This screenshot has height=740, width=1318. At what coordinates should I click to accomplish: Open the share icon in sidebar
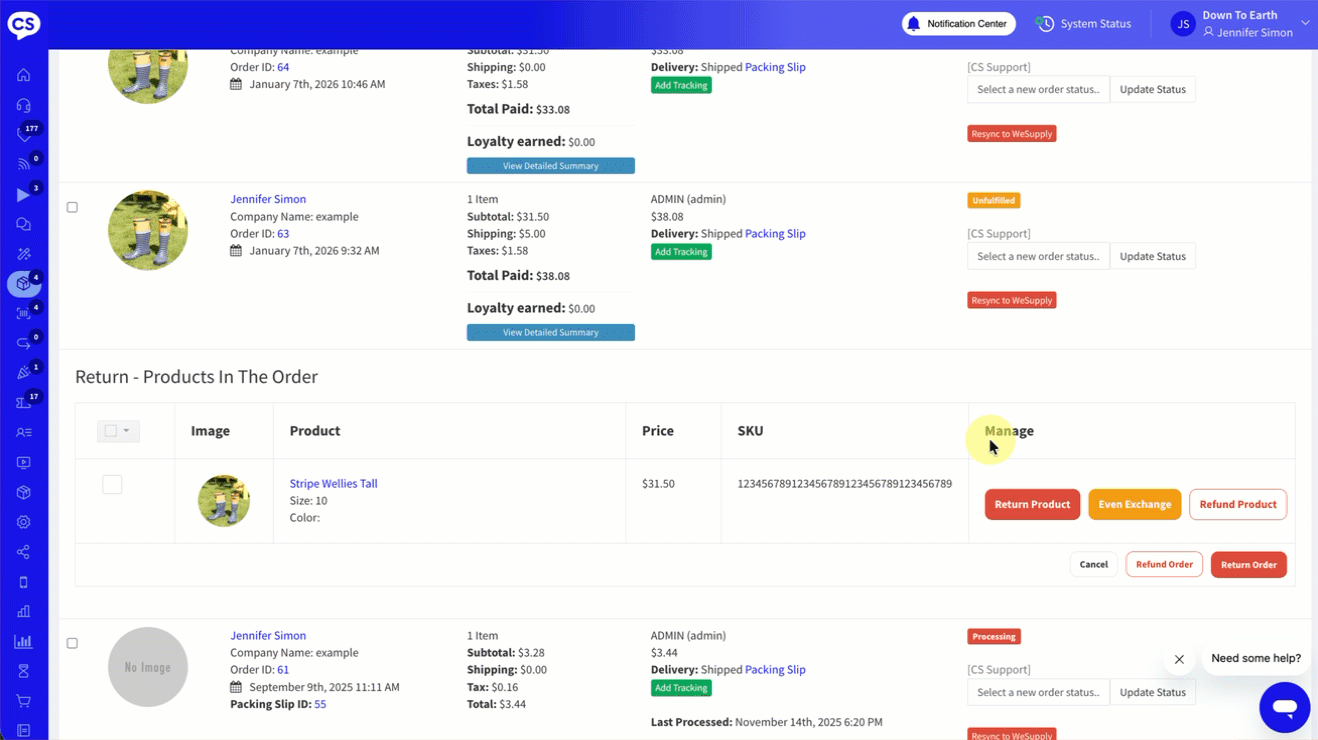(x=23, y=552)
